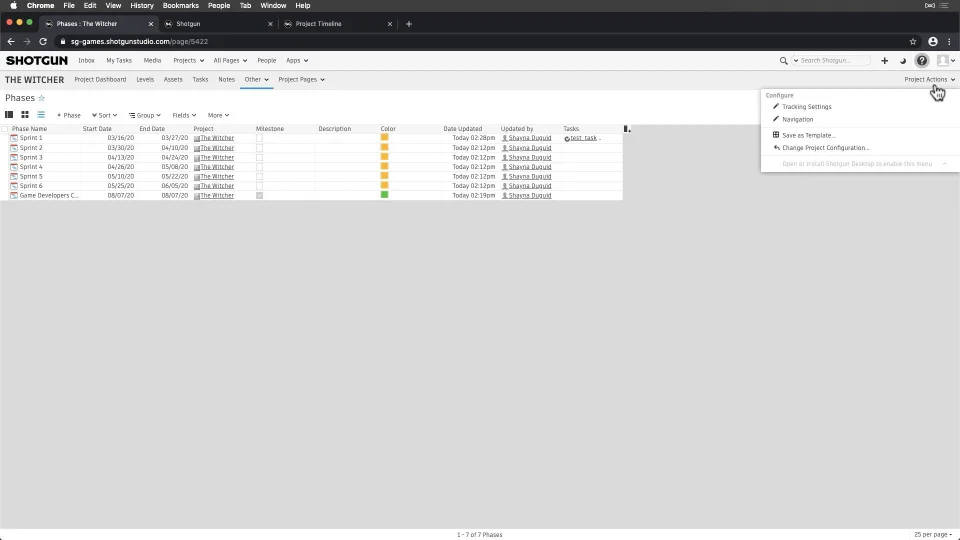Toggle Milestone checkbox for Sprint 3
Image resolution: width=960 pixels, height=540 pixels.
(260, 157)
